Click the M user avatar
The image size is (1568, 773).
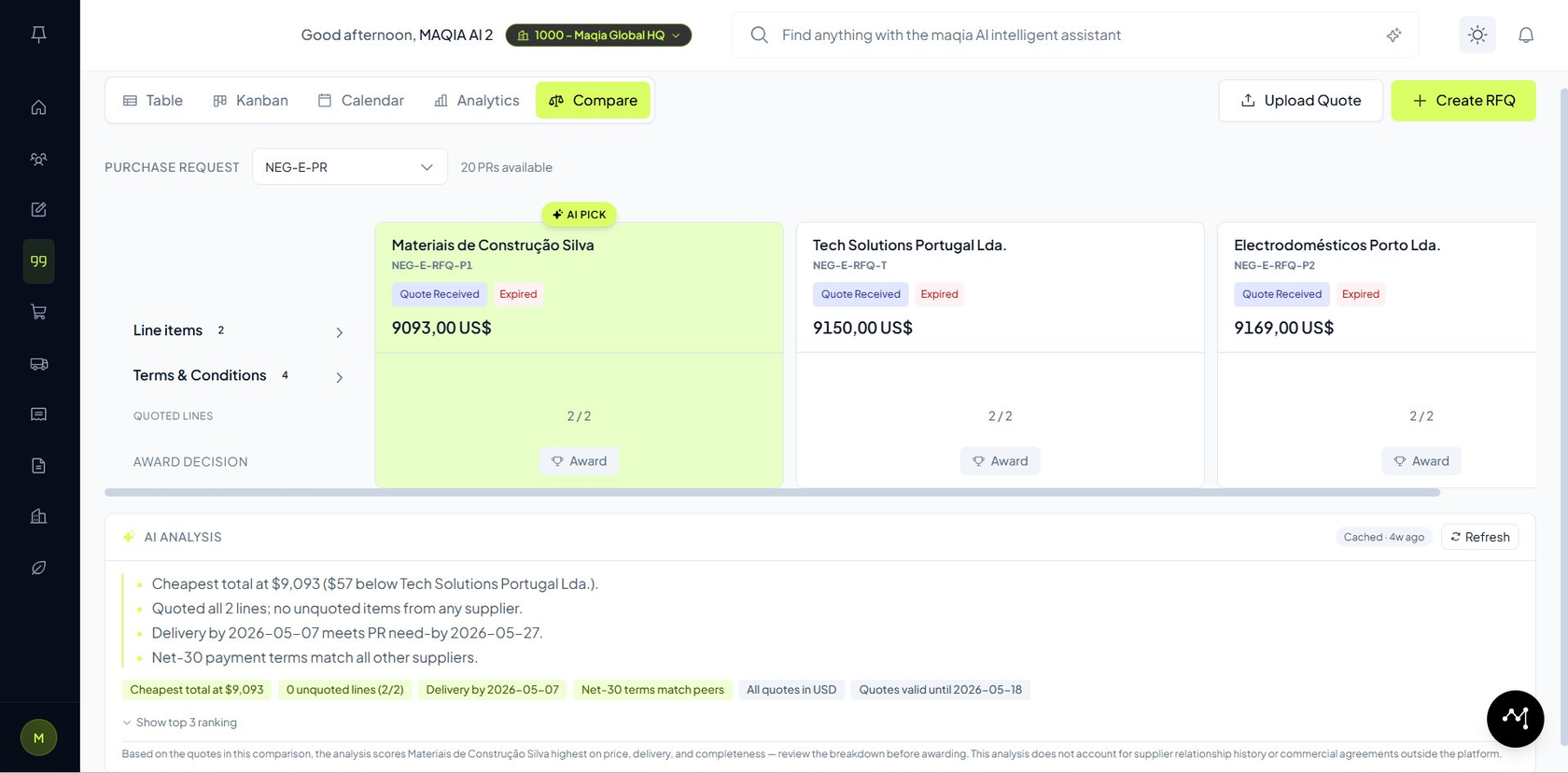click(38, 738)
